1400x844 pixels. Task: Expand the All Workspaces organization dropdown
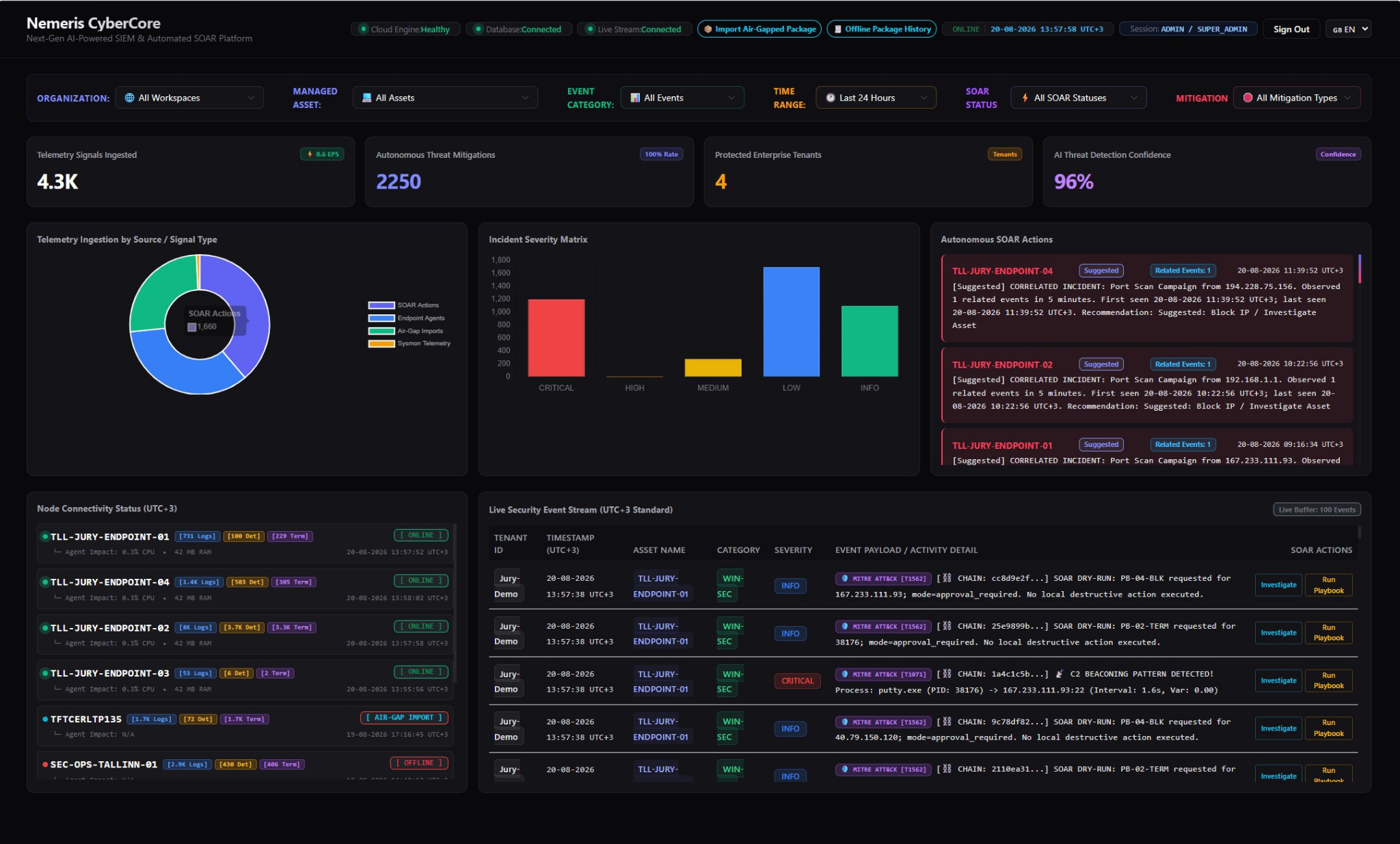click(189, 98)
